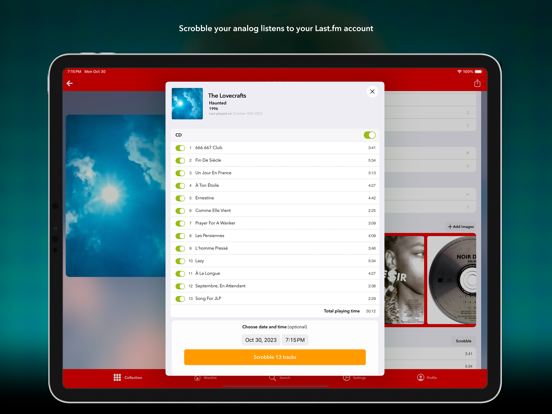Open the share icon in header
The height and width of the screenshot is (414, 552).
point(477,83)
